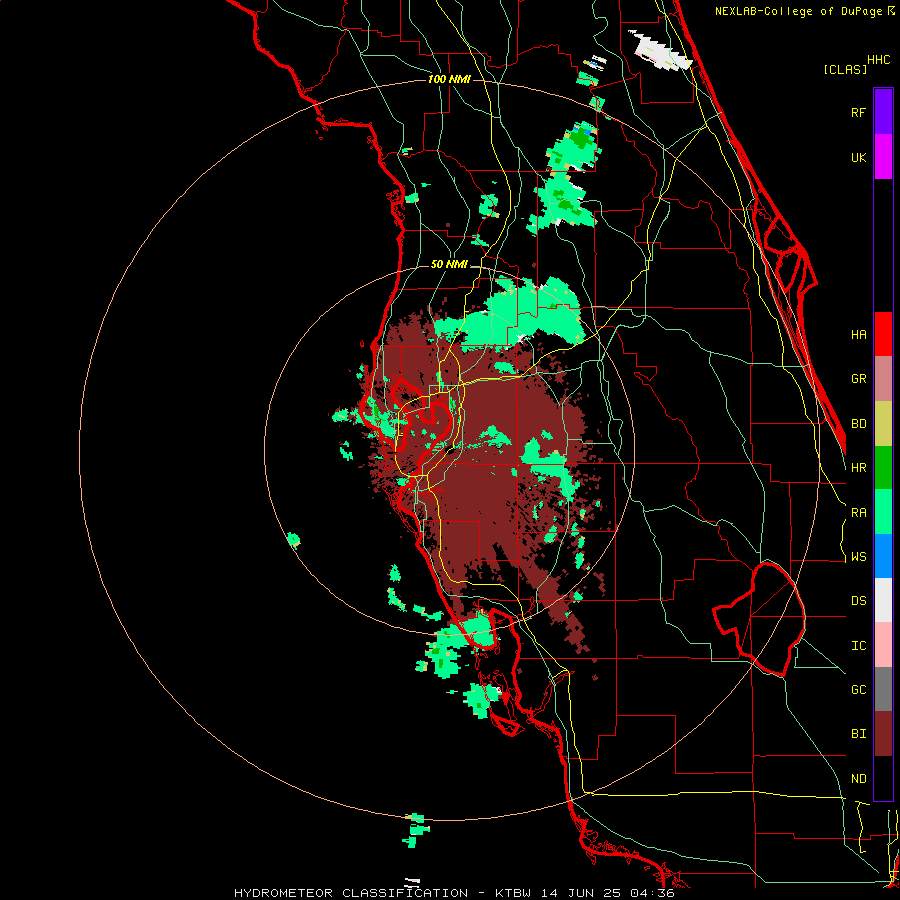Click the UK legend label

click(x=858, y=157)
